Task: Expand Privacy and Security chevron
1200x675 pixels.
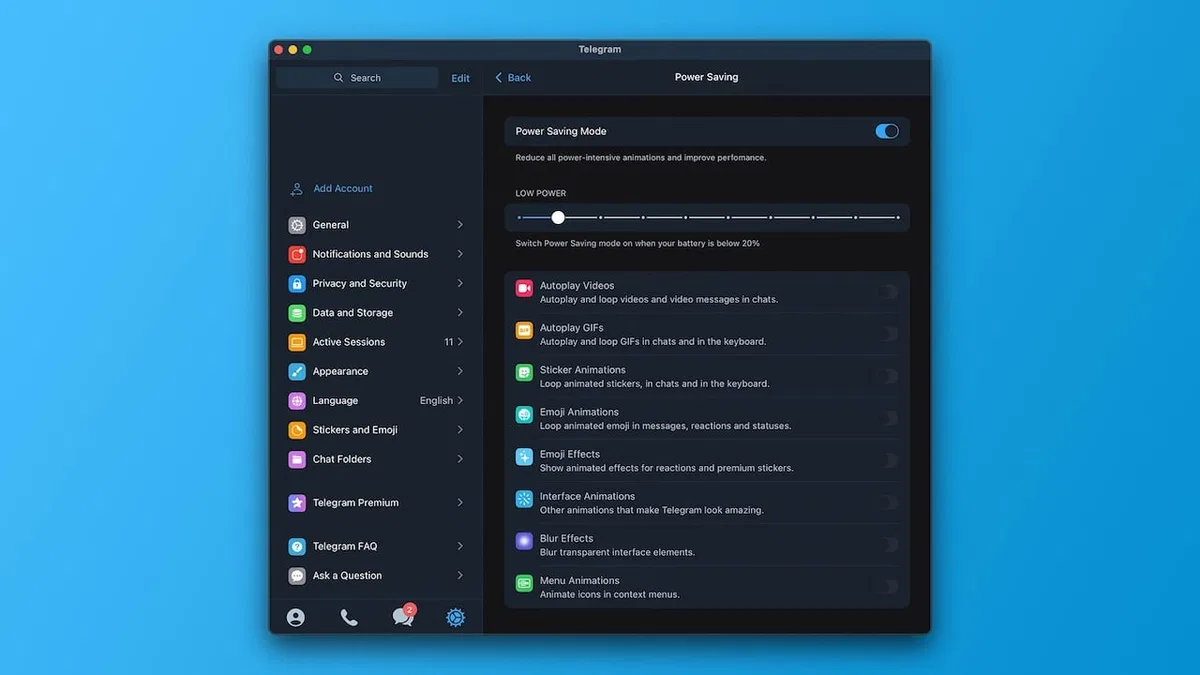Action: [460, 284]
